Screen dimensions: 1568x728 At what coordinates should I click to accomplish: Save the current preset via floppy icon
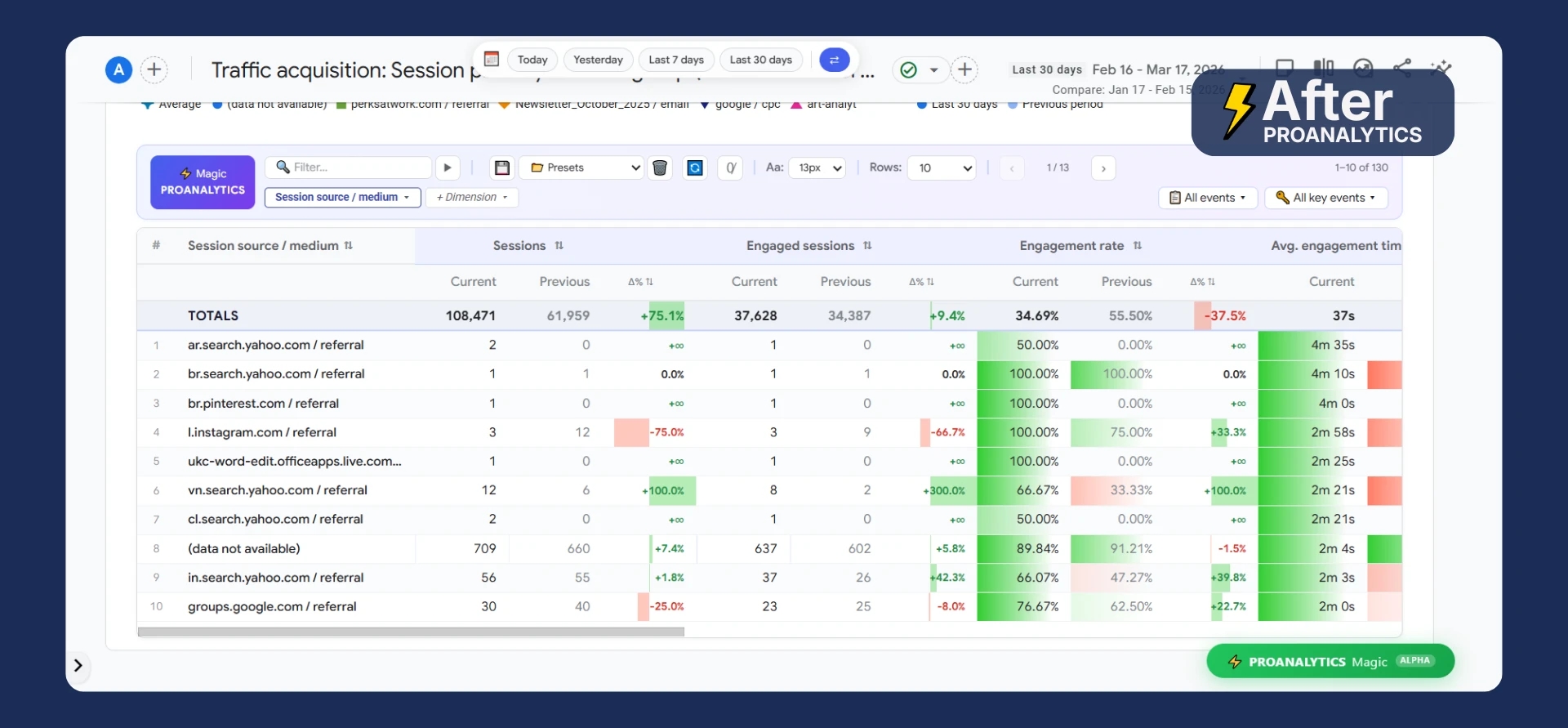click(502, 167)
